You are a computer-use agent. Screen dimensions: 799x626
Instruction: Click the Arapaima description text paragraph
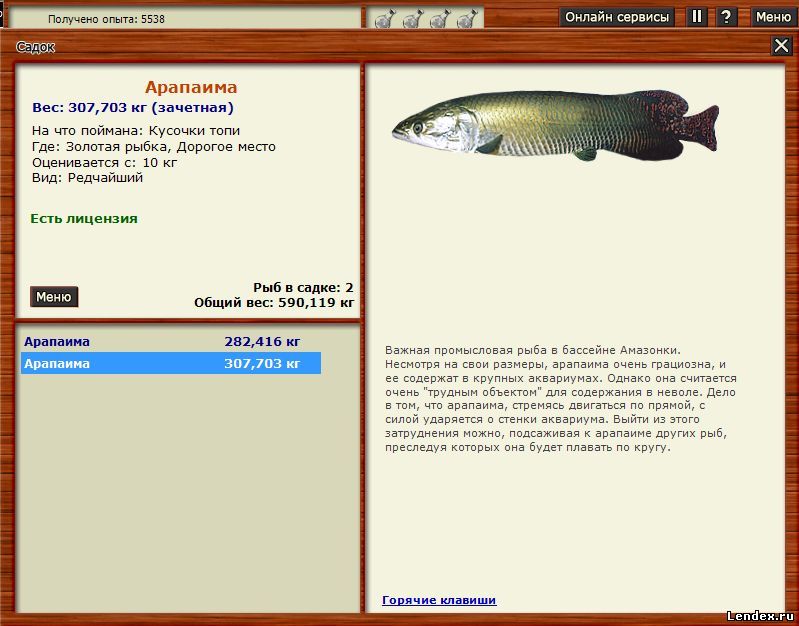pos(560,399)
